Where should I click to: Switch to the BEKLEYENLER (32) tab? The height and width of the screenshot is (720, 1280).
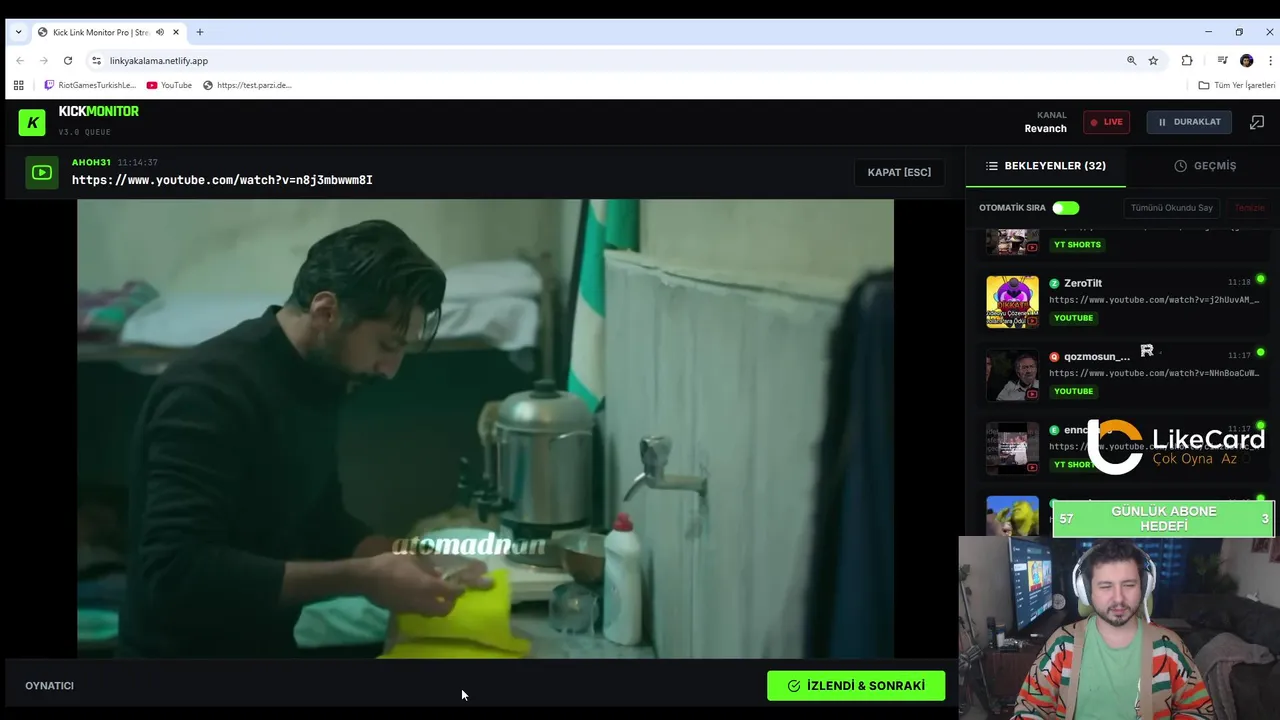click(x=1046, y=166)
